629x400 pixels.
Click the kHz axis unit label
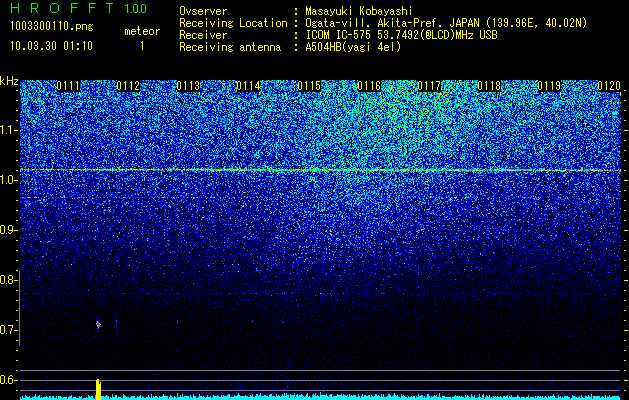[x=9, y=81]
